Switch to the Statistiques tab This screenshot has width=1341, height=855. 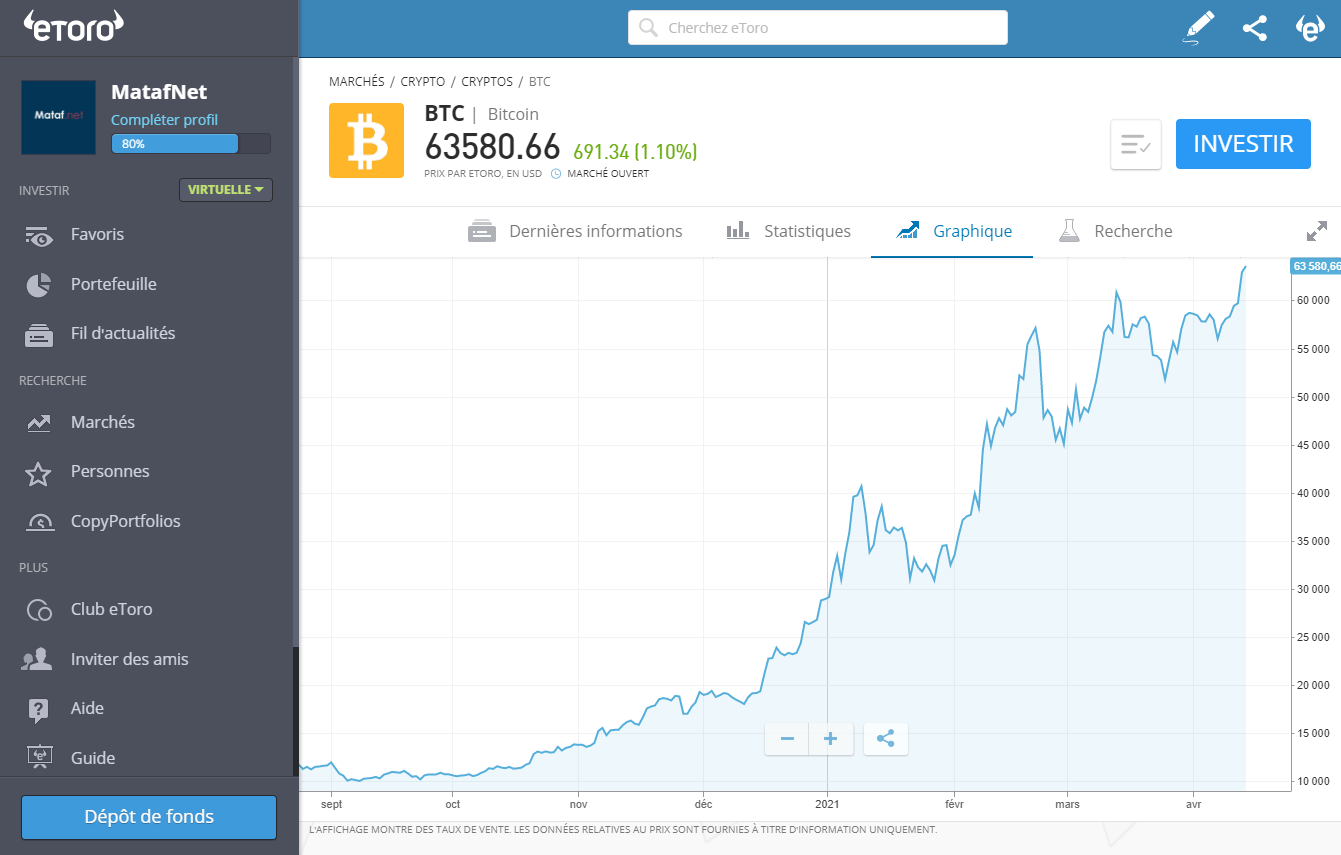(x=788, y=231)
